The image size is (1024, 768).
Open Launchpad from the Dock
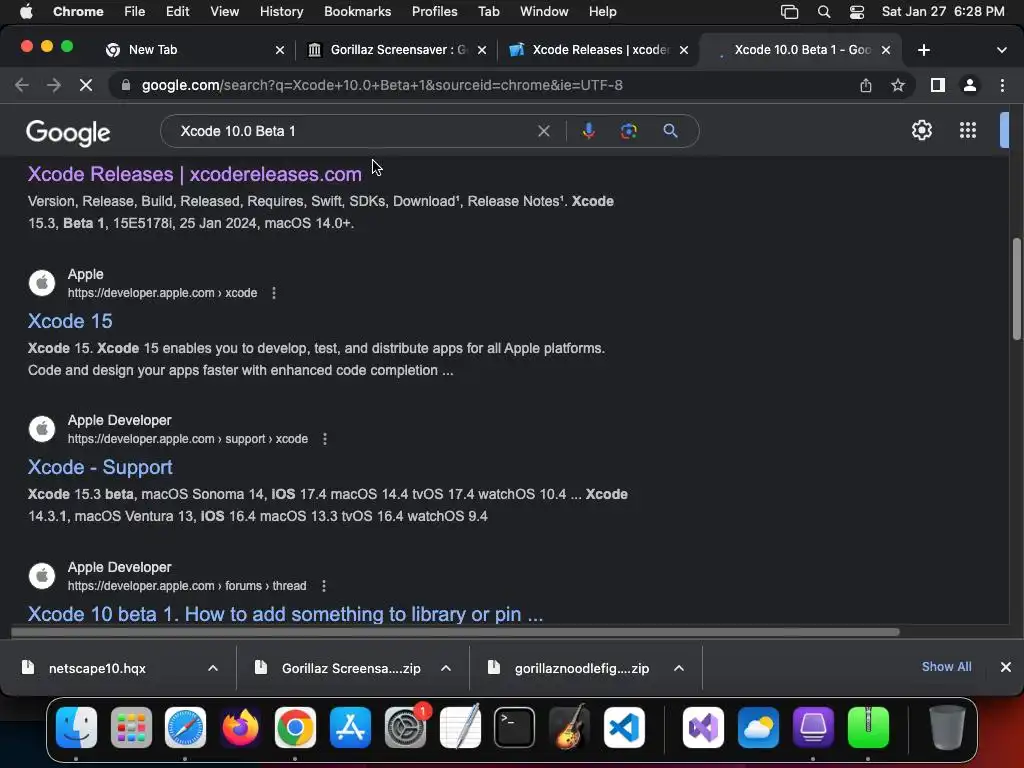pyautogui.click(x=131, y=727)
